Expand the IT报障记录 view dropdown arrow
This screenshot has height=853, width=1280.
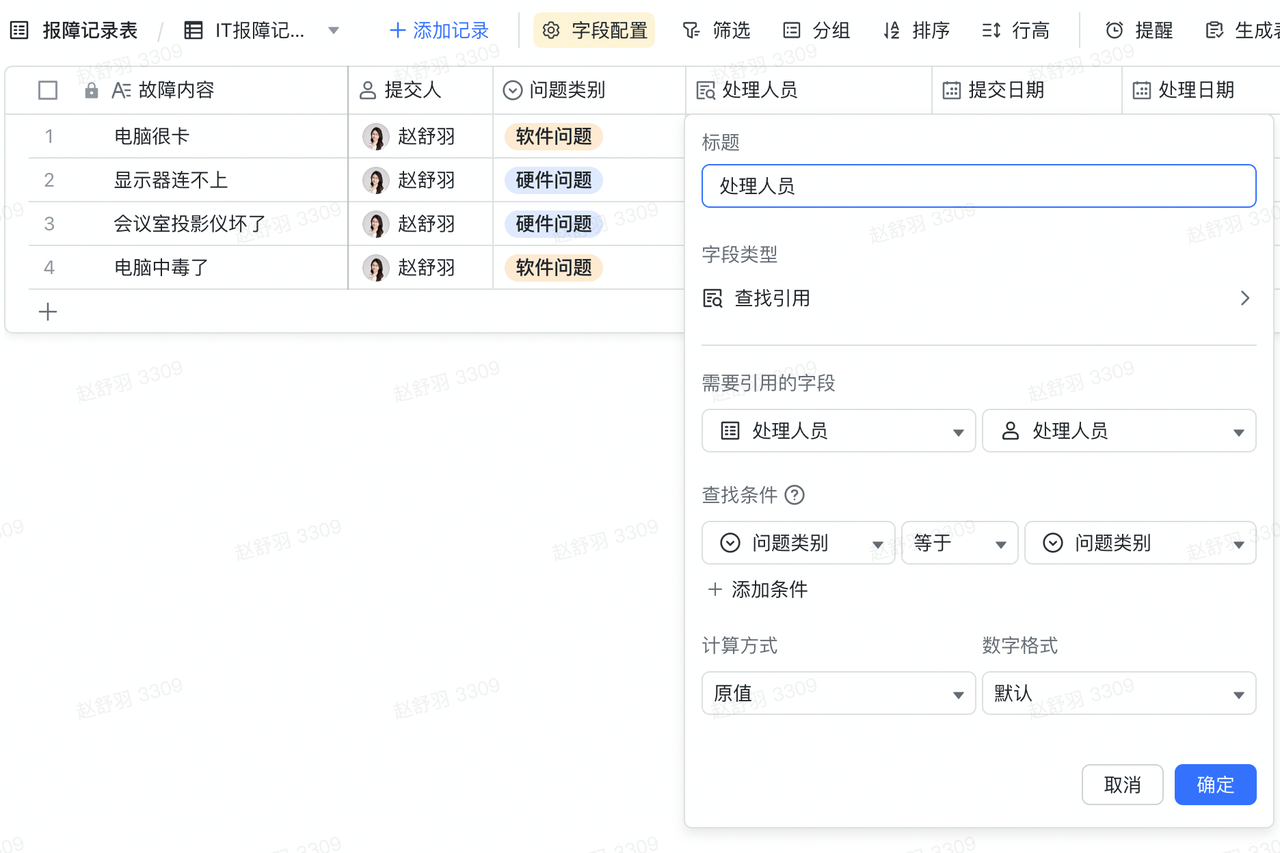334,31
